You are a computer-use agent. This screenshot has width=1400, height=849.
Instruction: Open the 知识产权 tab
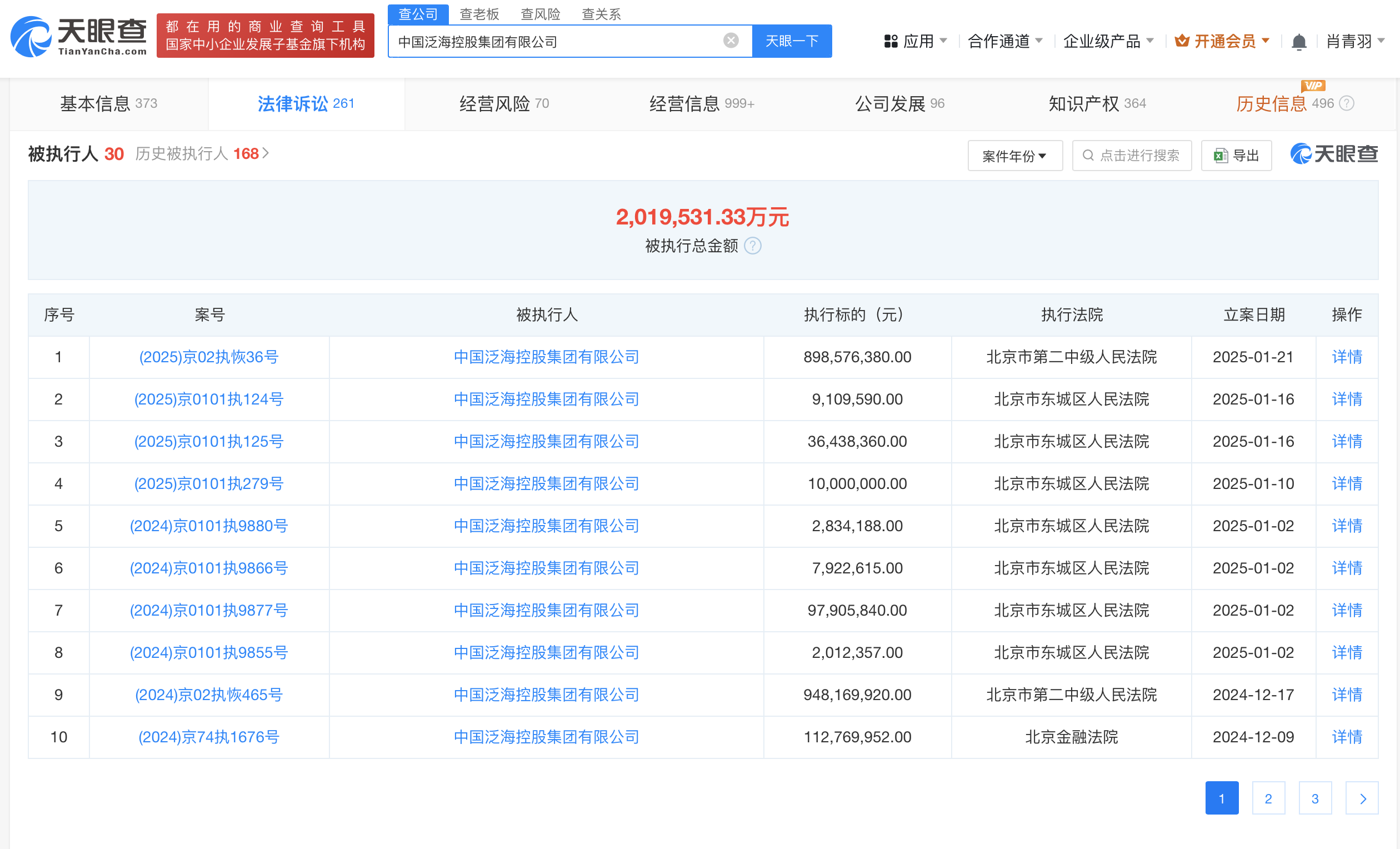(x=1097, y=103)
